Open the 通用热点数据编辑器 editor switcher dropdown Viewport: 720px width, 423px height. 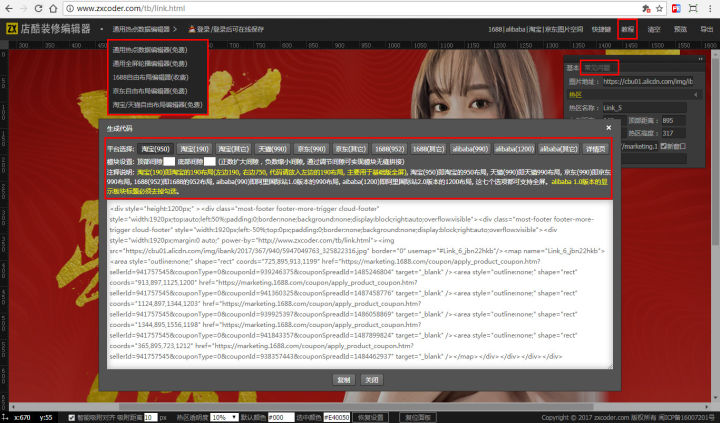click(x=144, y=29)
